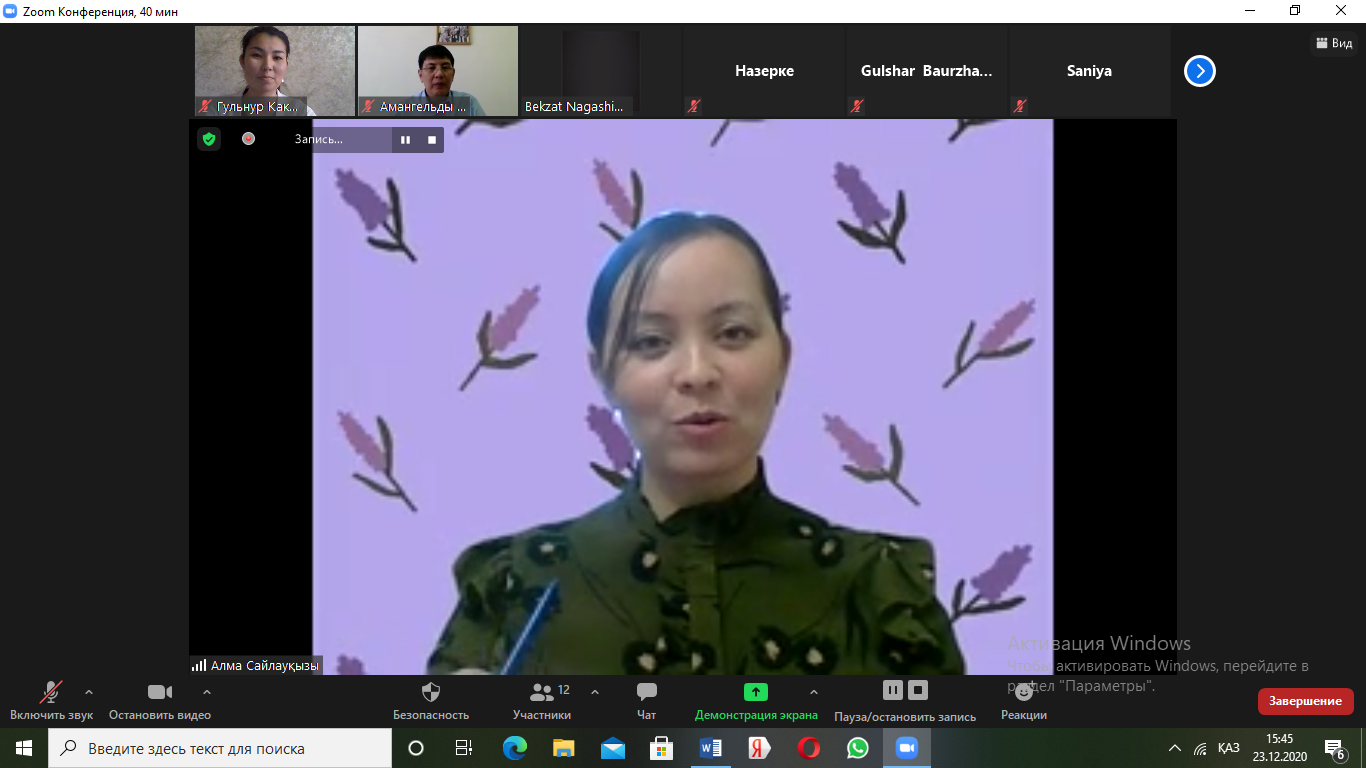1366x768 pixels.
Task: Click the Zoom icon on the taskbar
Action: pos(907,748)
